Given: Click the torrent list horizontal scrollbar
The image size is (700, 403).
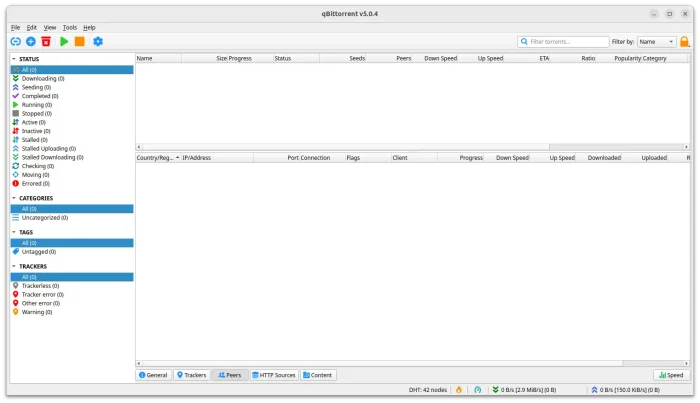Looking at the screenshot, I should coord(340,147).
